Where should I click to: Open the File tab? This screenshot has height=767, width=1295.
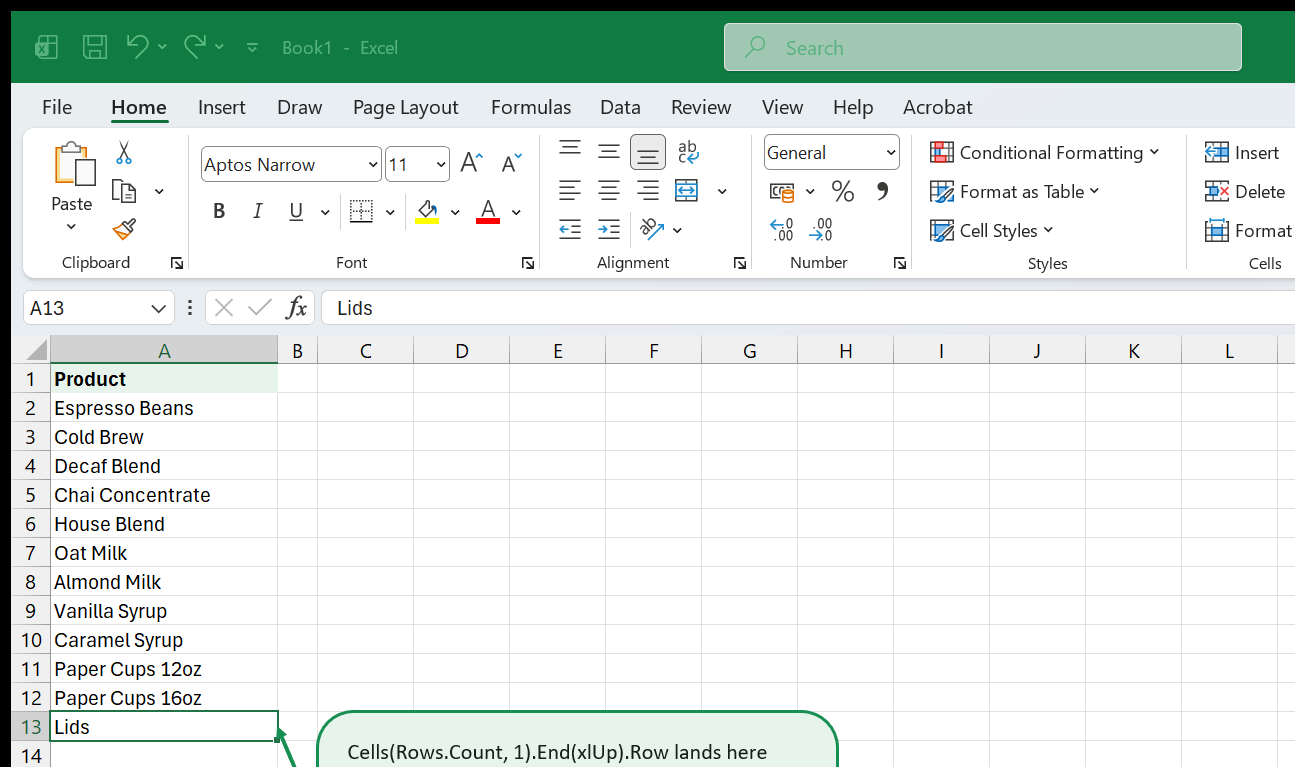(x=57, y=107)
